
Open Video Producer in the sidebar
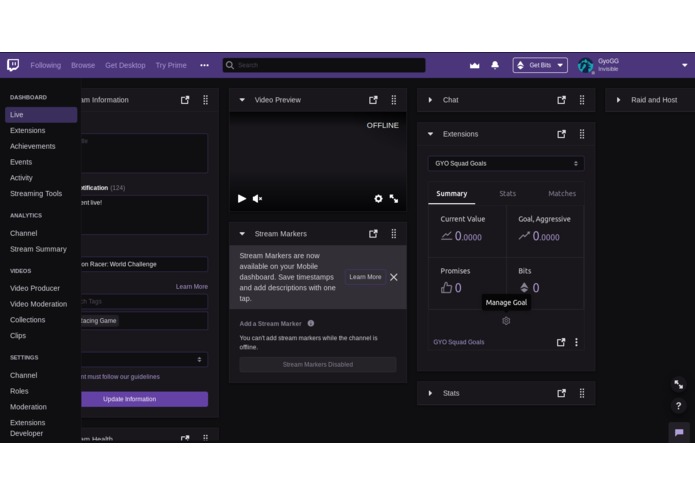(x=35, y=288)
